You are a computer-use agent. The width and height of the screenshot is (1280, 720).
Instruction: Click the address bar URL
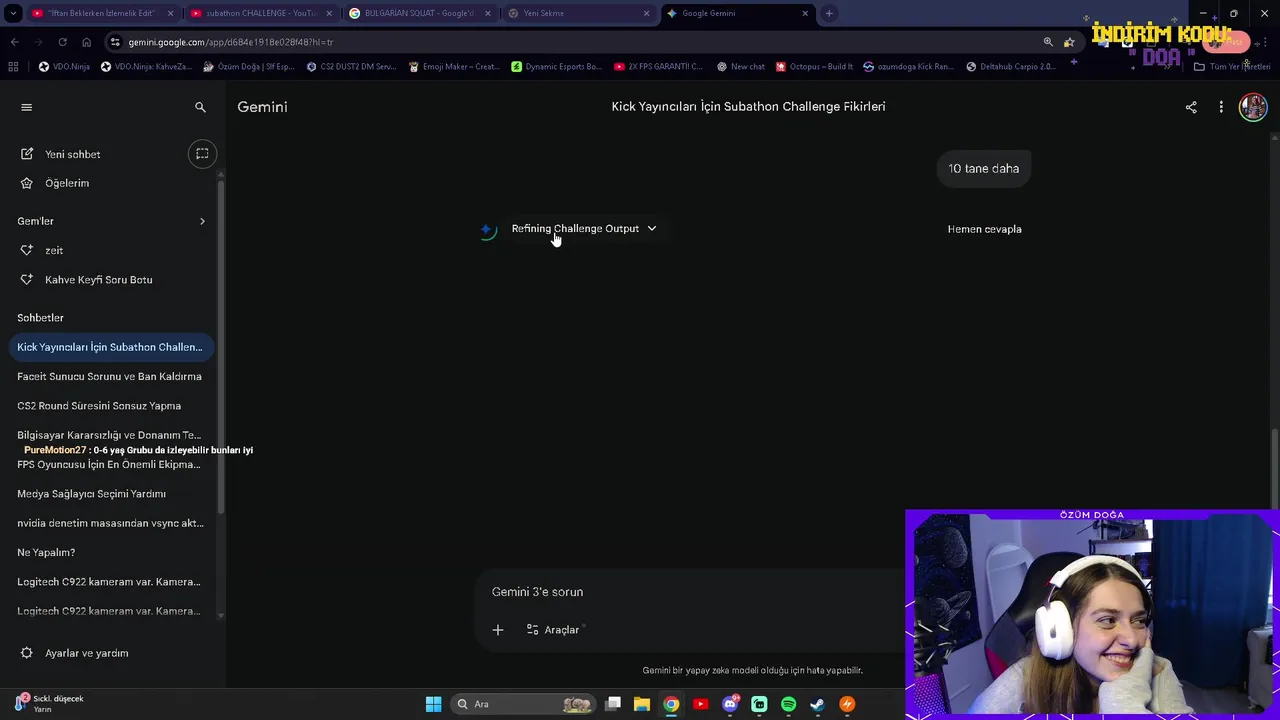click(x=231, y=42)
